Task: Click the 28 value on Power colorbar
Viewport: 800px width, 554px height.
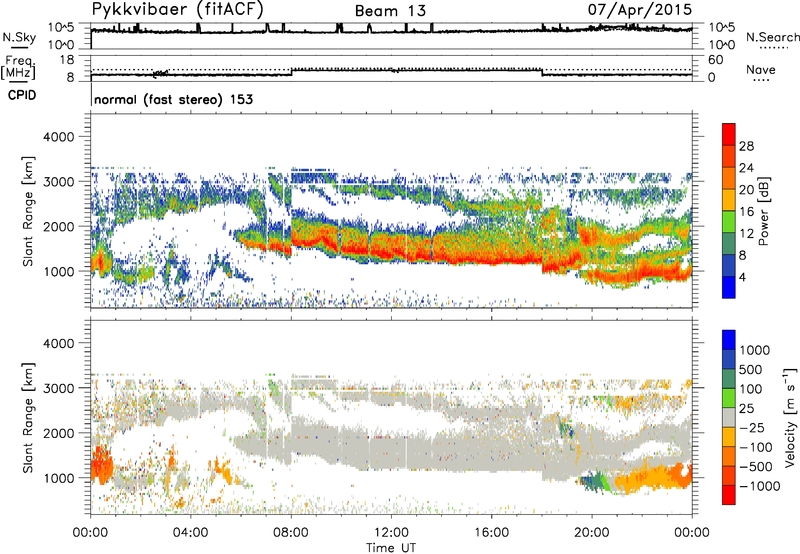Action: (746, 146)
